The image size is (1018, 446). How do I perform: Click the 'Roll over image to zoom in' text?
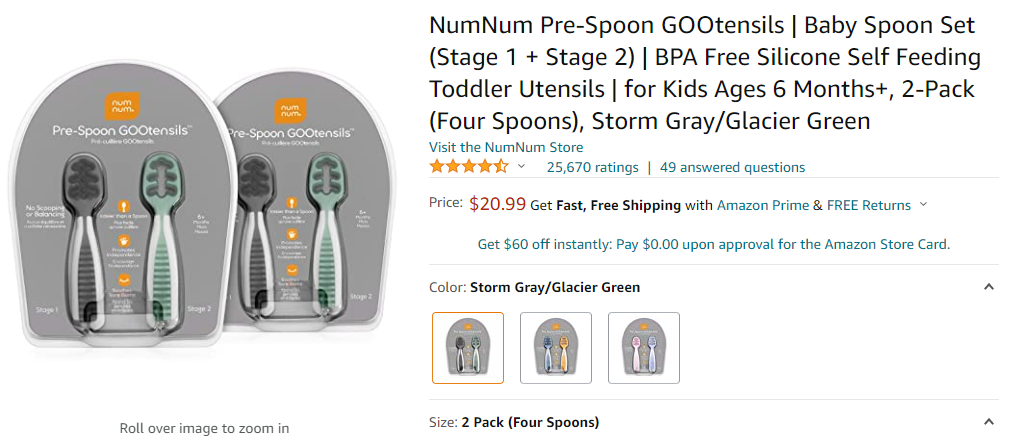[204, 428]
